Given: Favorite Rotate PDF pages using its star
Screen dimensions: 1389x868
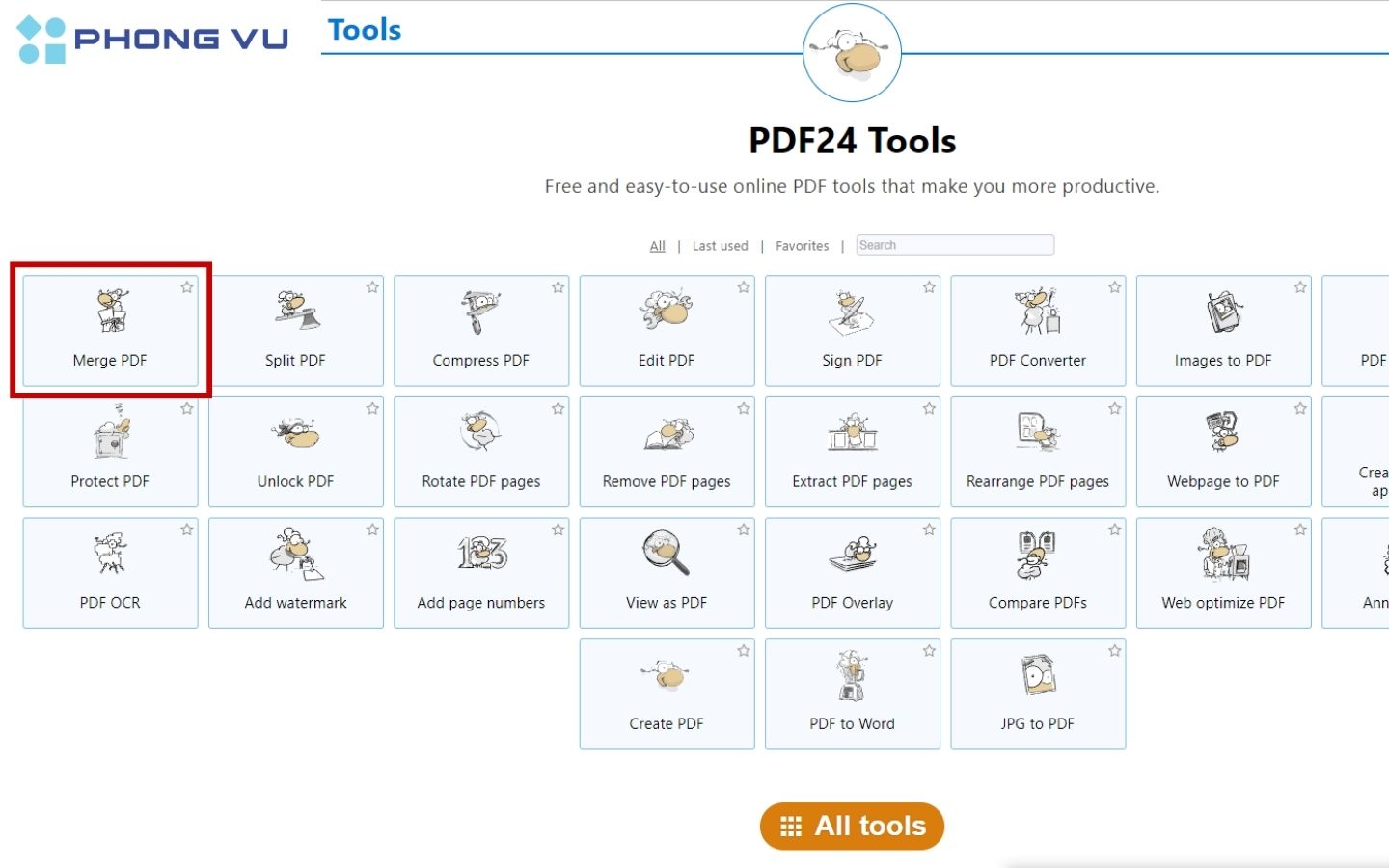Looking at the screenshot, I should point(558,409).
